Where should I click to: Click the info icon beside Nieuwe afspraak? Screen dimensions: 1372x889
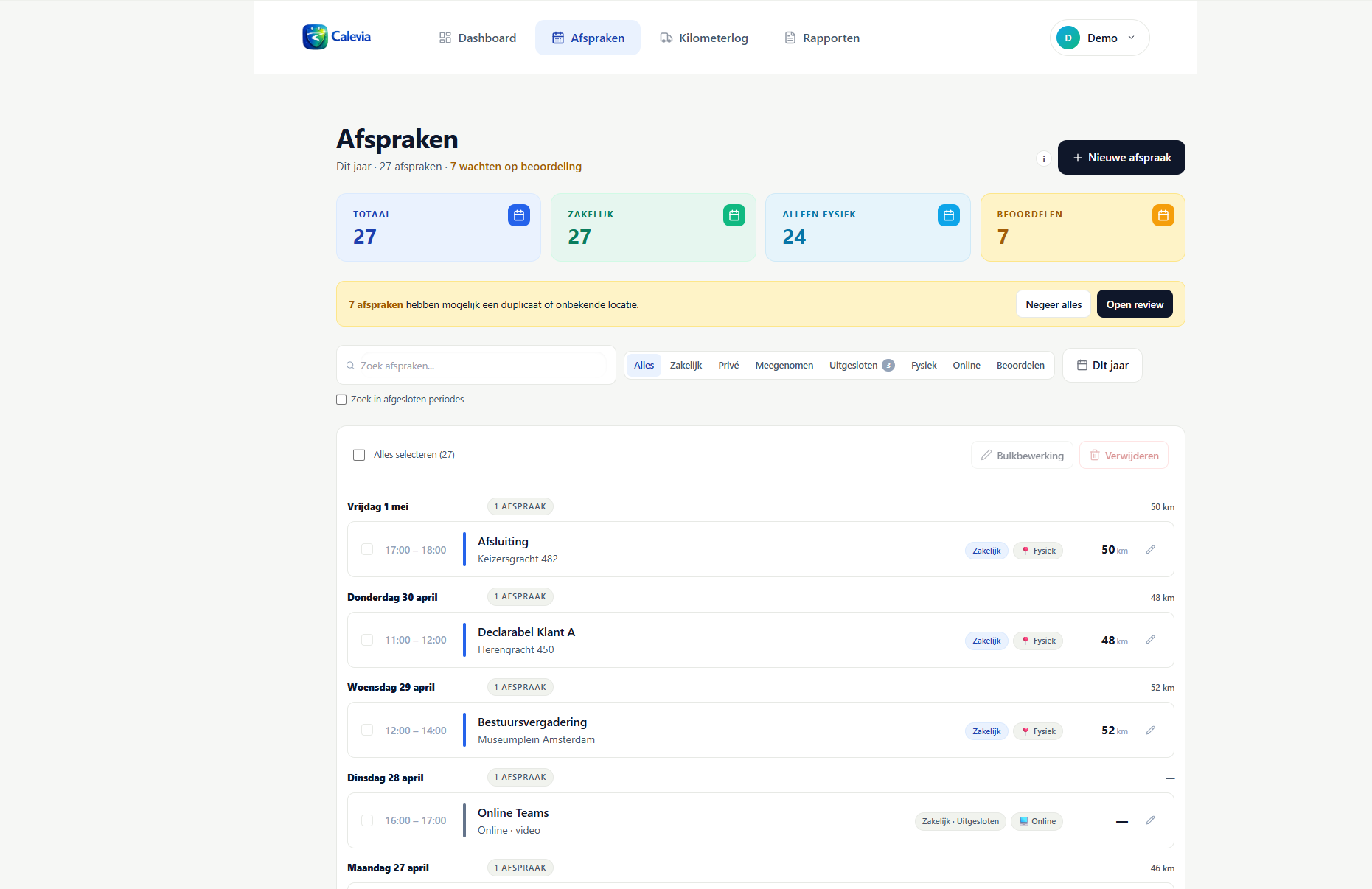(x=1044, y=158)
